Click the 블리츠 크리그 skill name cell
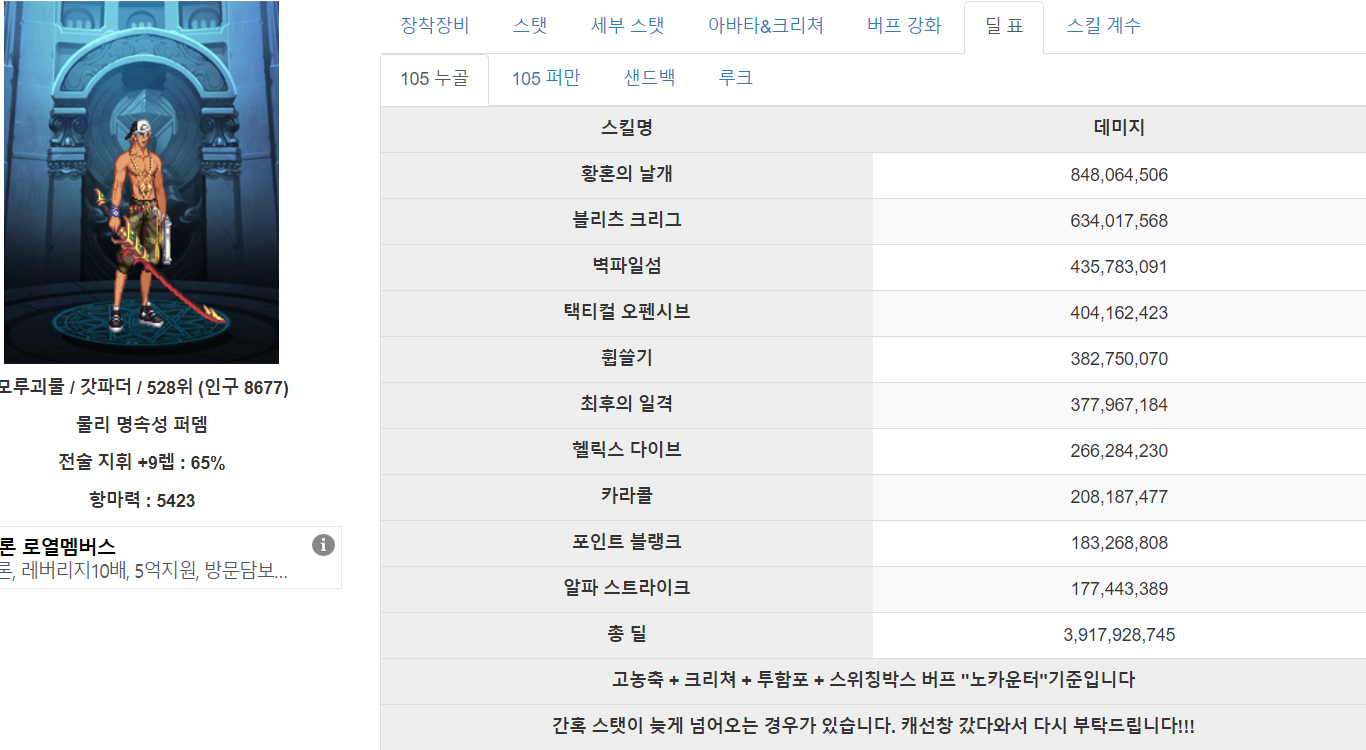 click(x=627, y=220)
